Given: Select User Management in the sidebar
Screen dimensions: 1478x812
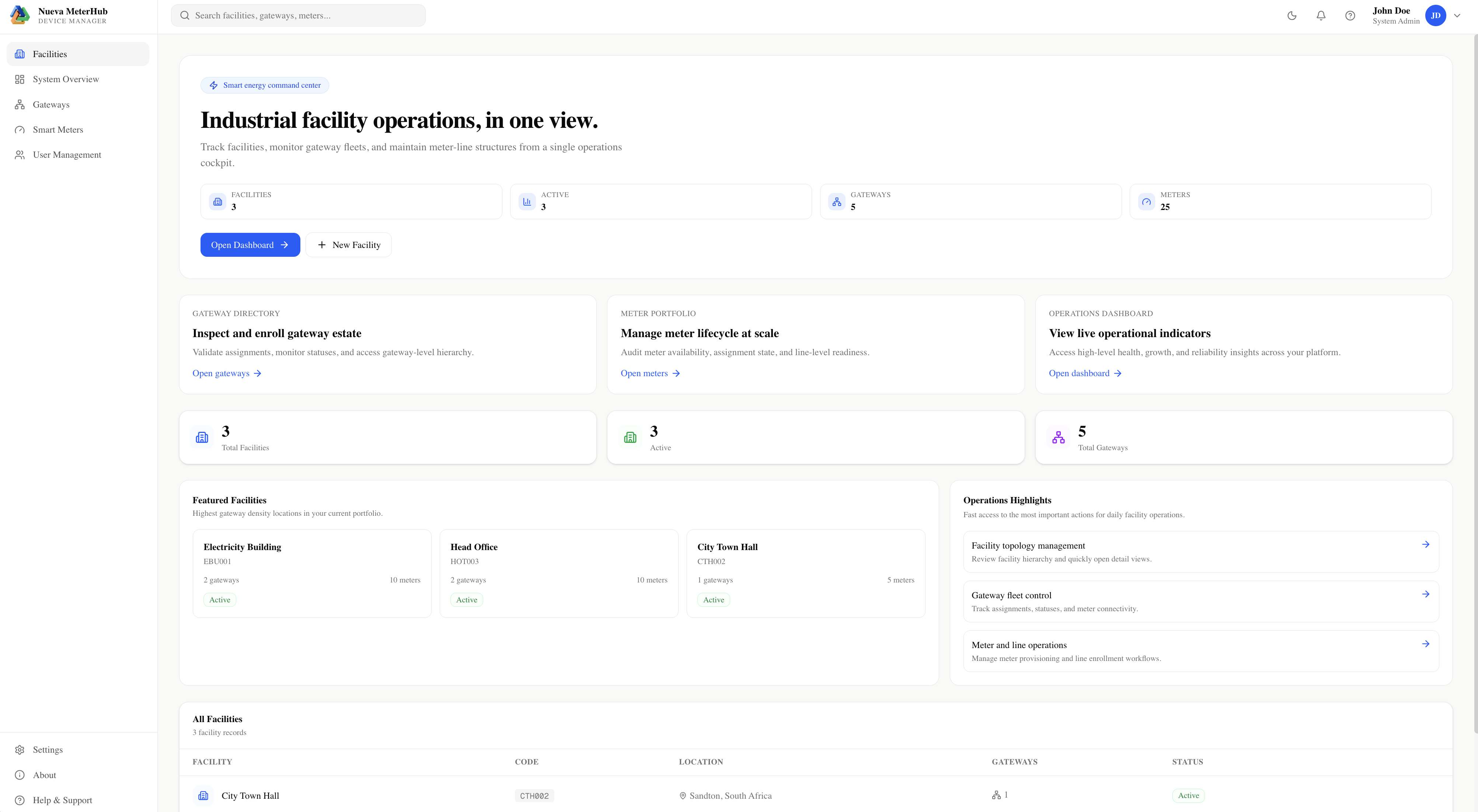Looking at the screenshot, I should click(x=78, y=155).
